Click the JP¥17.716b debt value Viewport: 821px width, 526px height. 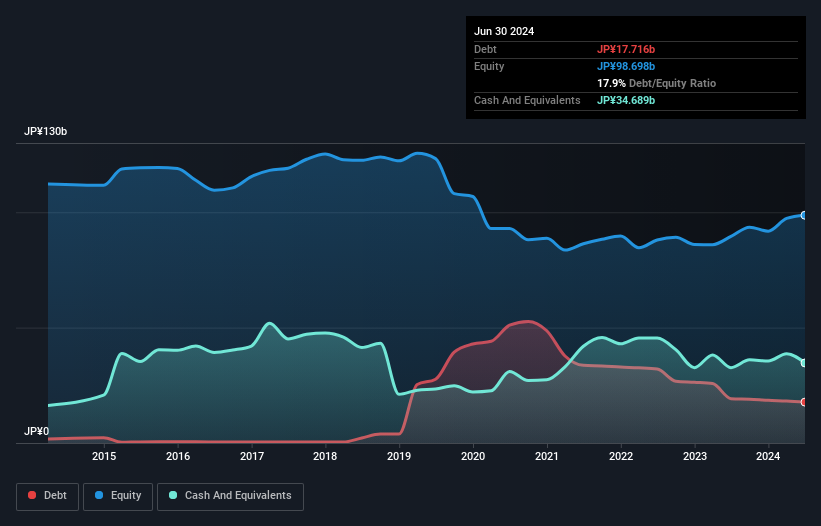pos(626,49)
